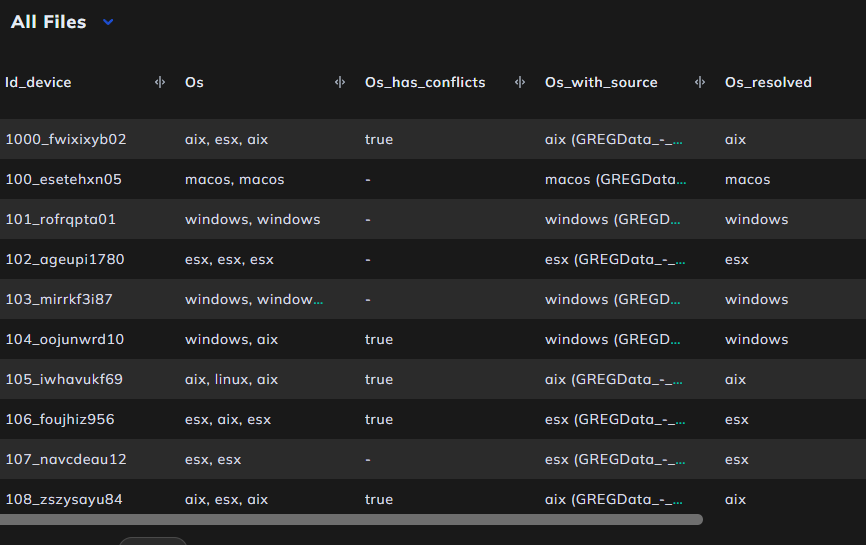Click resize handle after Os_has_conflicts header
The height and width of the screenshot is (545, 866).
(520, 82)
